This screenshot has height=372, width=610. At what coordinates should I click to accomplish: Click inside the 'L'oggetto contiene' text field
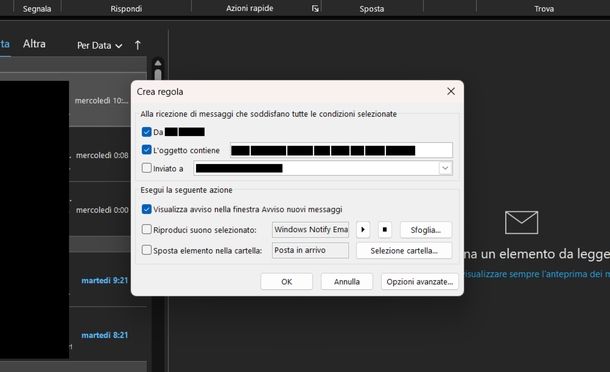341,150
